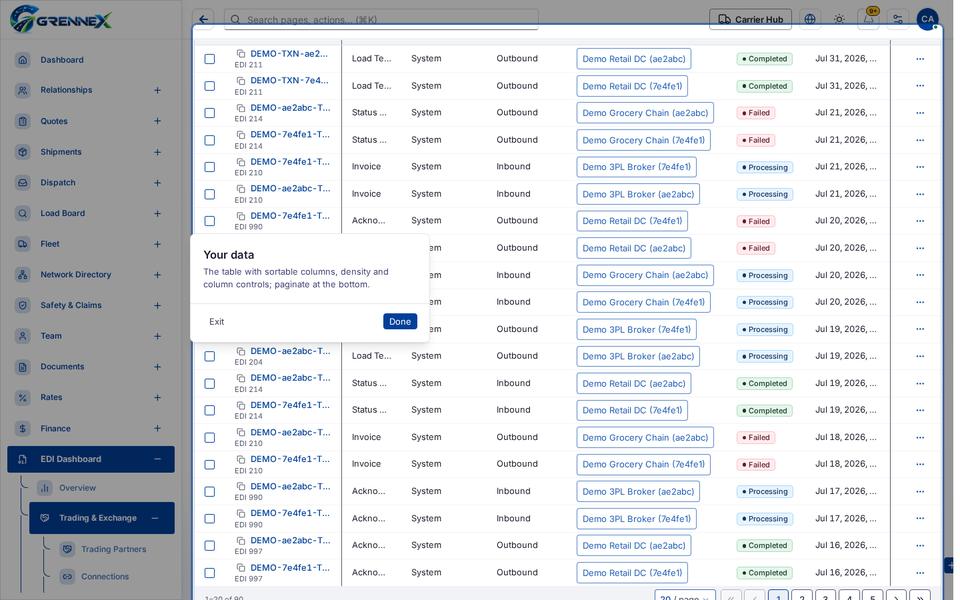Screen dimensions: 960x600
Task: Collapse the EDI Dashboard section
Action: click(157, 459)
